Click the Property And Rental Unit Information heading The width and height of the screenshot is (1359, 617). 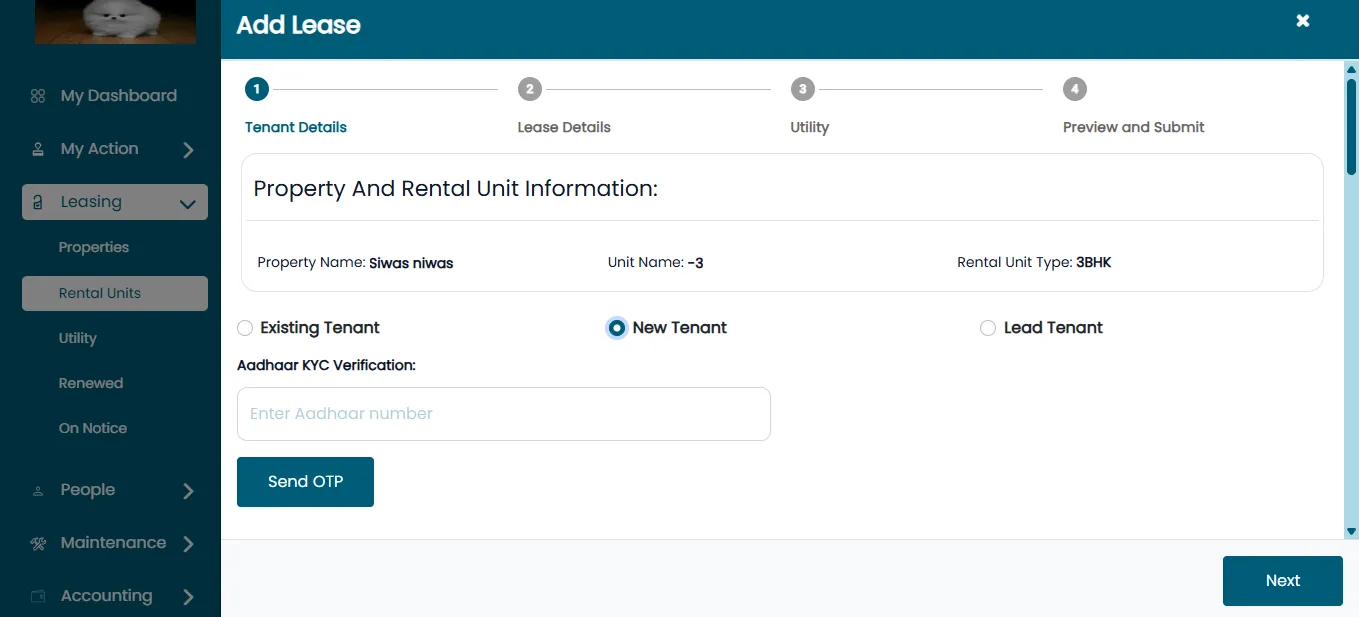456,189
